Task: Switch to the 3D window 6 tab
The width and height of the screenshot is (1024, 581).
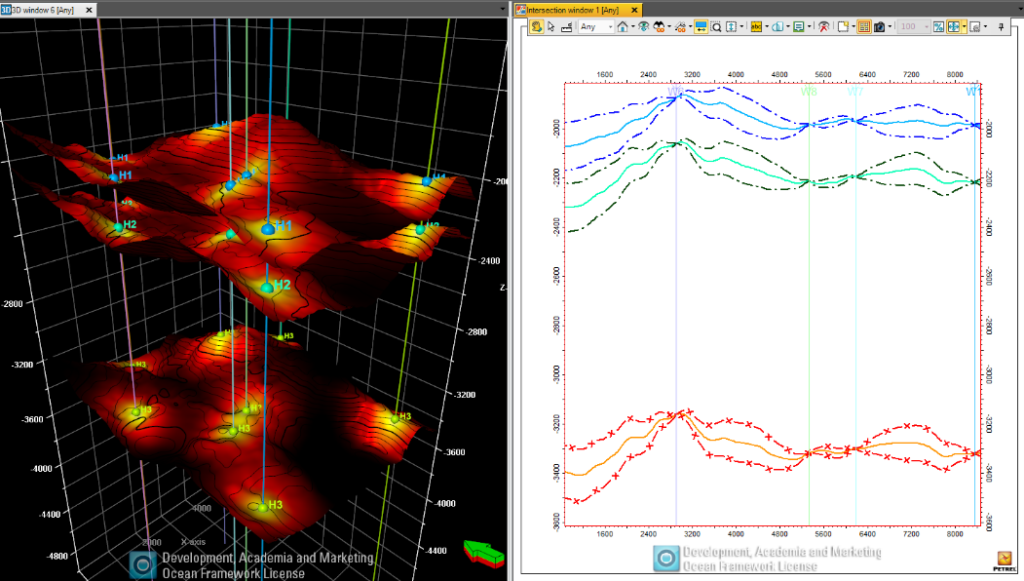Action: tap(45, 8)
